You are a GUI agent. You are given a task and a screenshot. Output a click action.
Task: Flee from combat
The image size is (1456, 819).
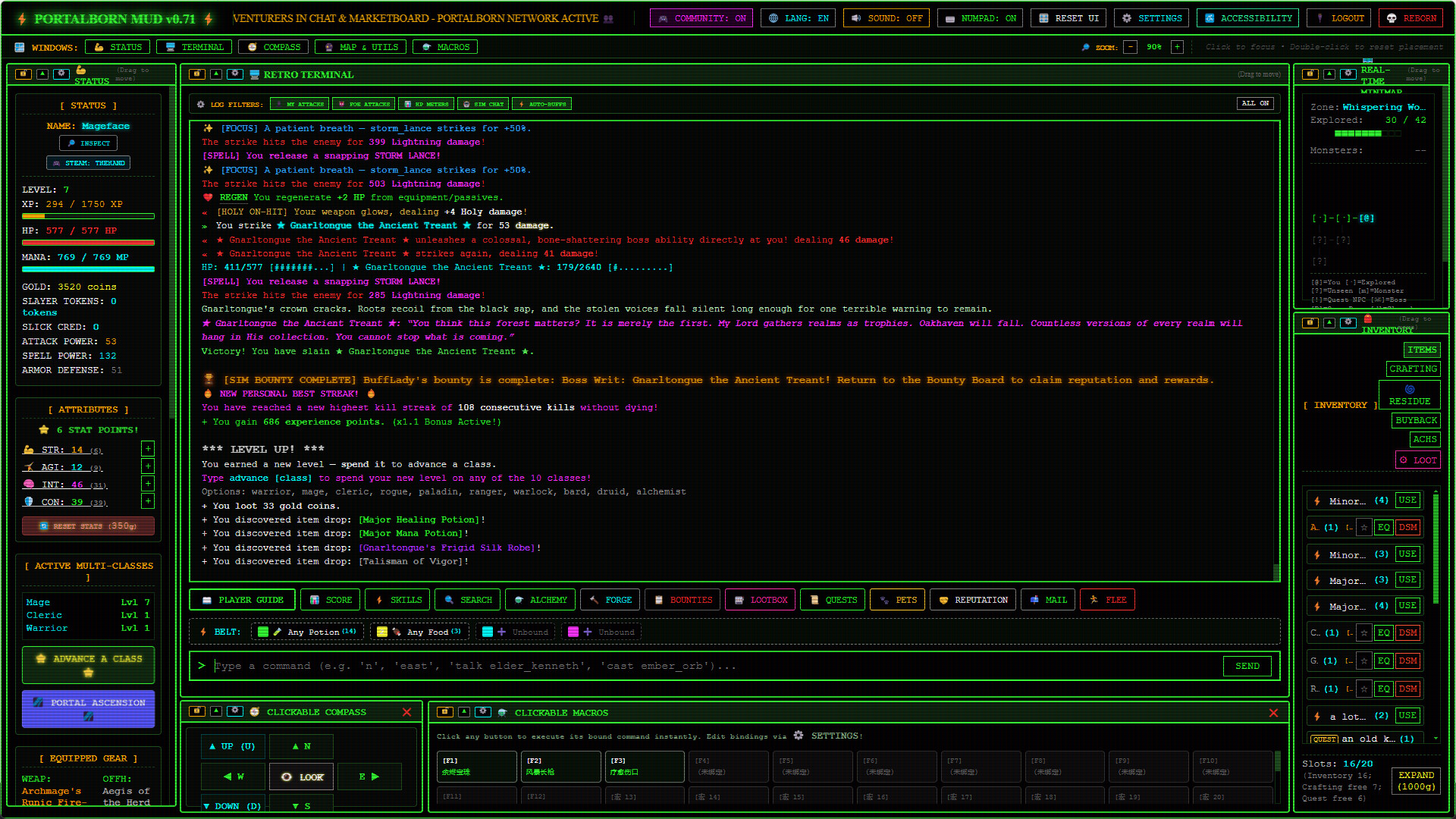[x=1107, y=600]
